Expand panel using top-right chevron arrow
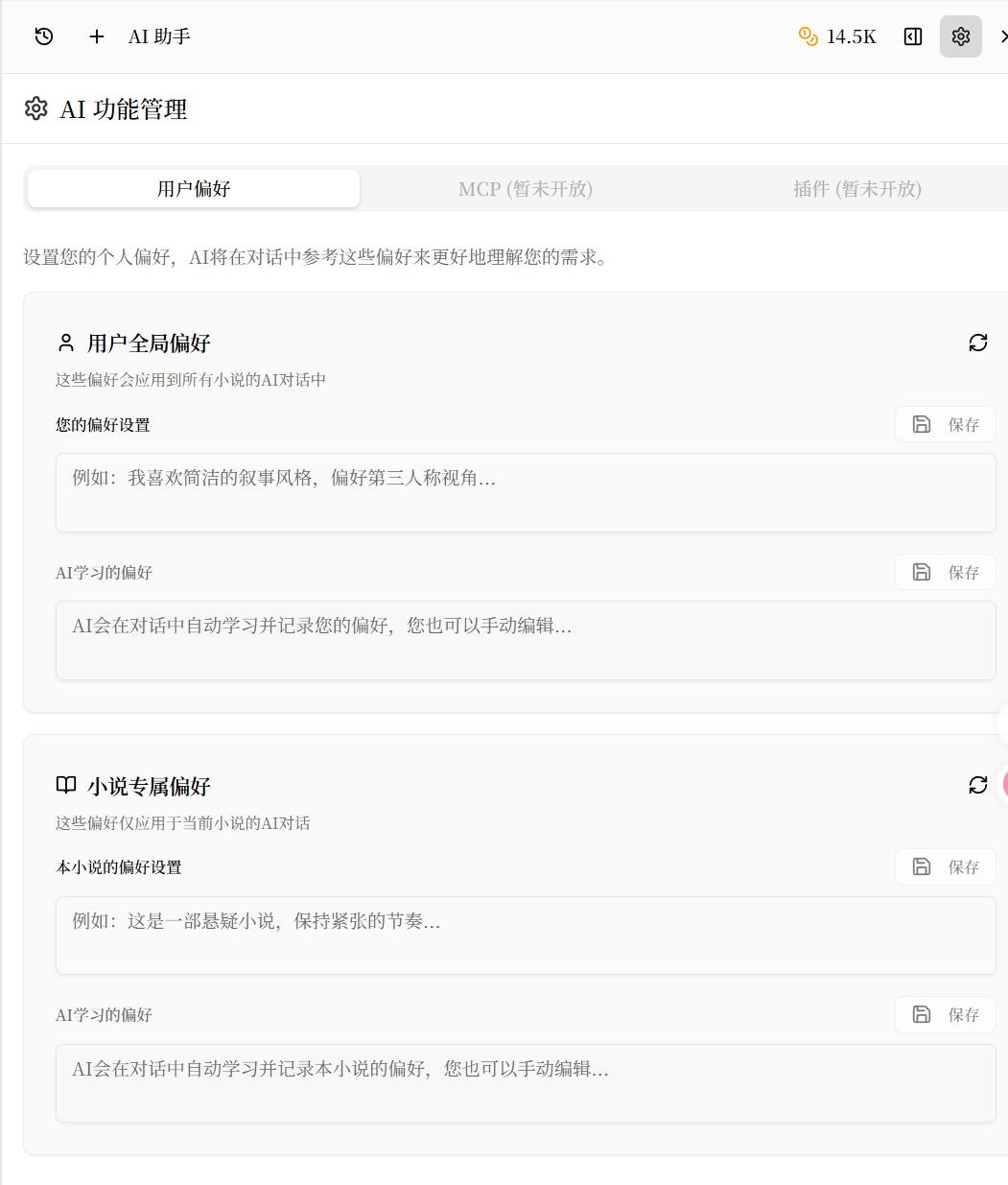The height and width of the screenshot is (1185, 1008). pyautogui.click(x=1002, y=36)
